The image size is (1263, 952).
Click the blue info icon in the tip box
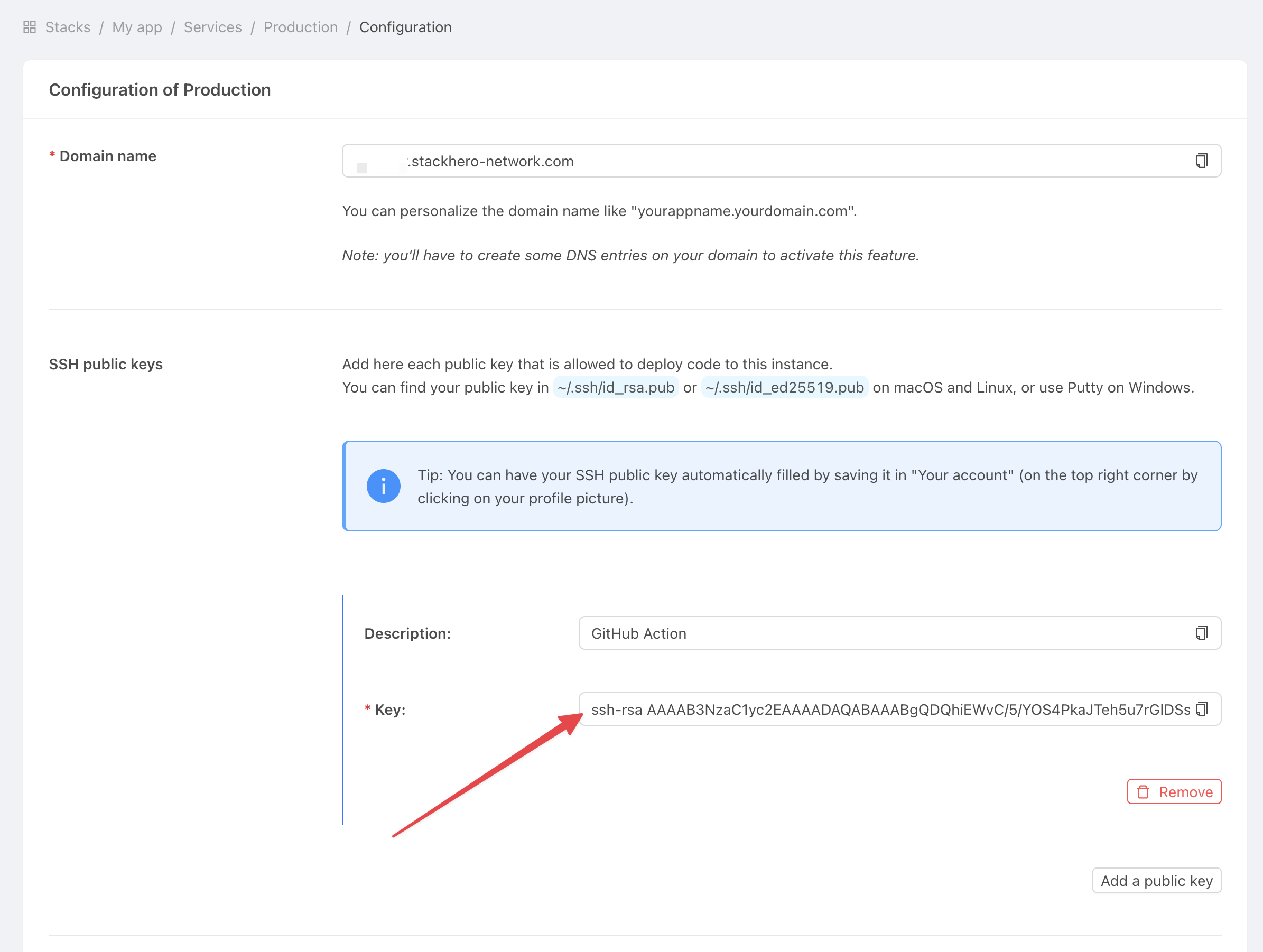(383, 486)
